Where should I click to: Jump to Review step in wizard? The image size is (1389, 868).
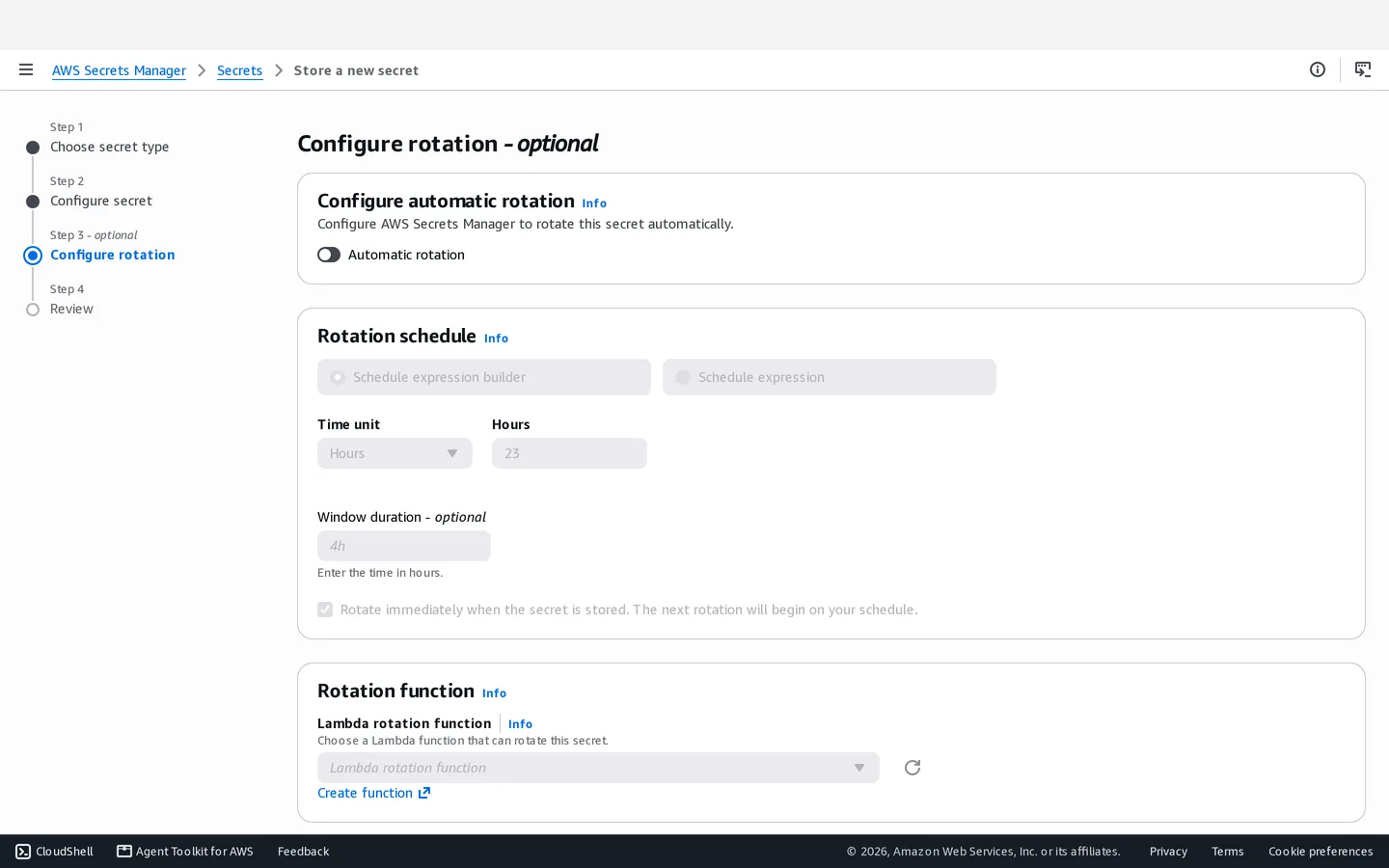[x=71, y=309]
